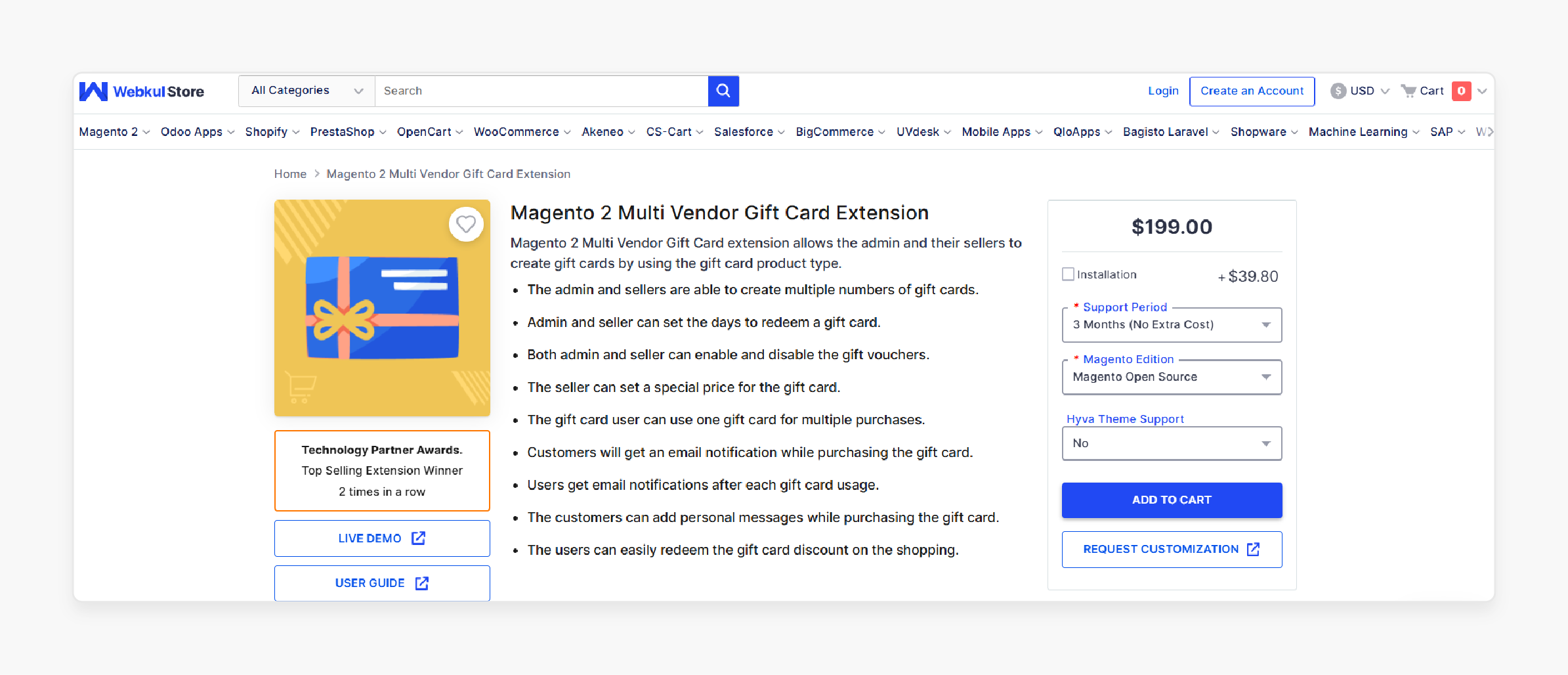Open the SAP menu
The width and height of the screenshot is (1568, 675).
coord(1447,132)
